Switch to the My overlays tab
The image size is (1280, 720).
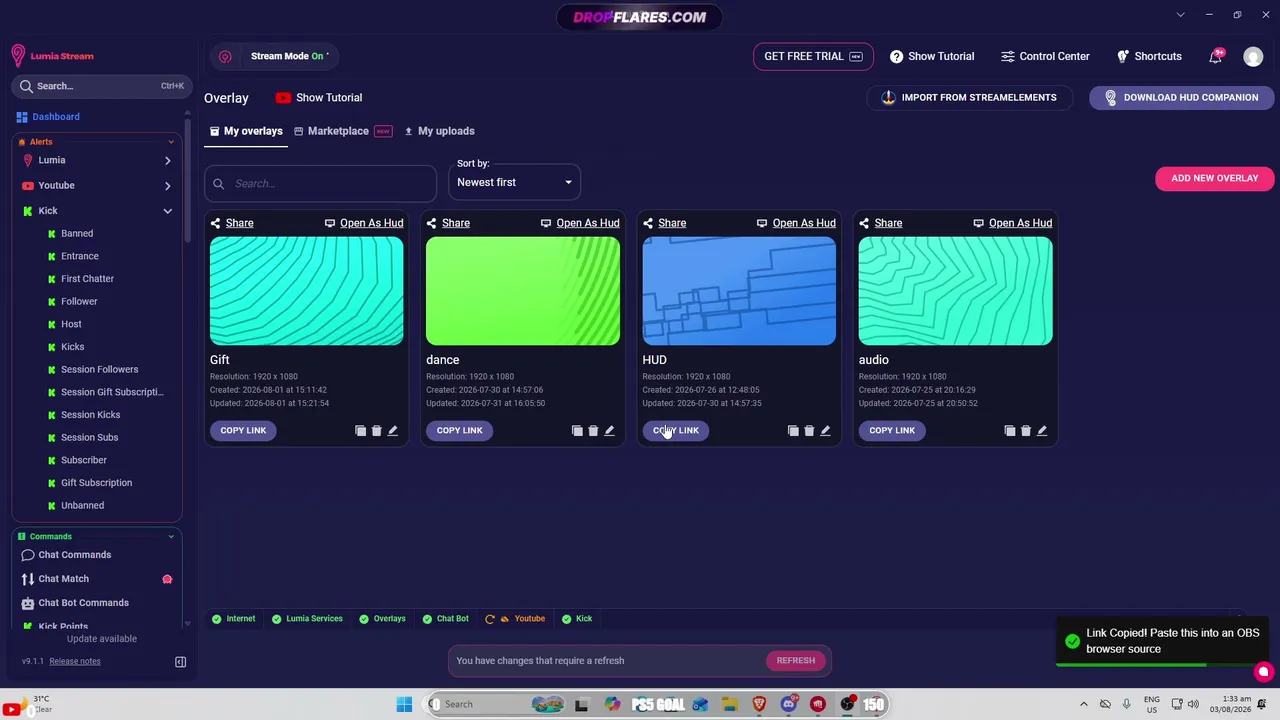246,131
